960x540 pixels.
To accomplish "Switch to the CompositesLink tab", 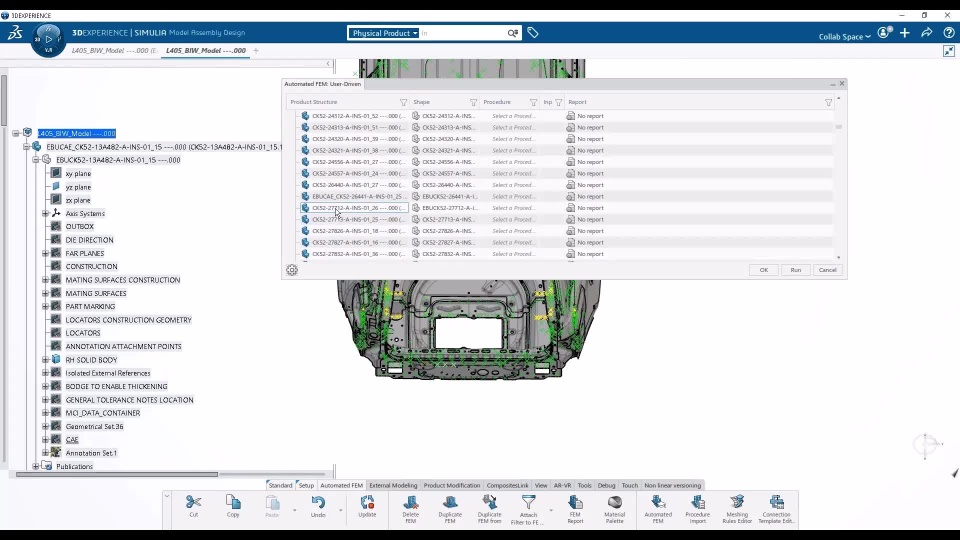I will pos(508,486).
